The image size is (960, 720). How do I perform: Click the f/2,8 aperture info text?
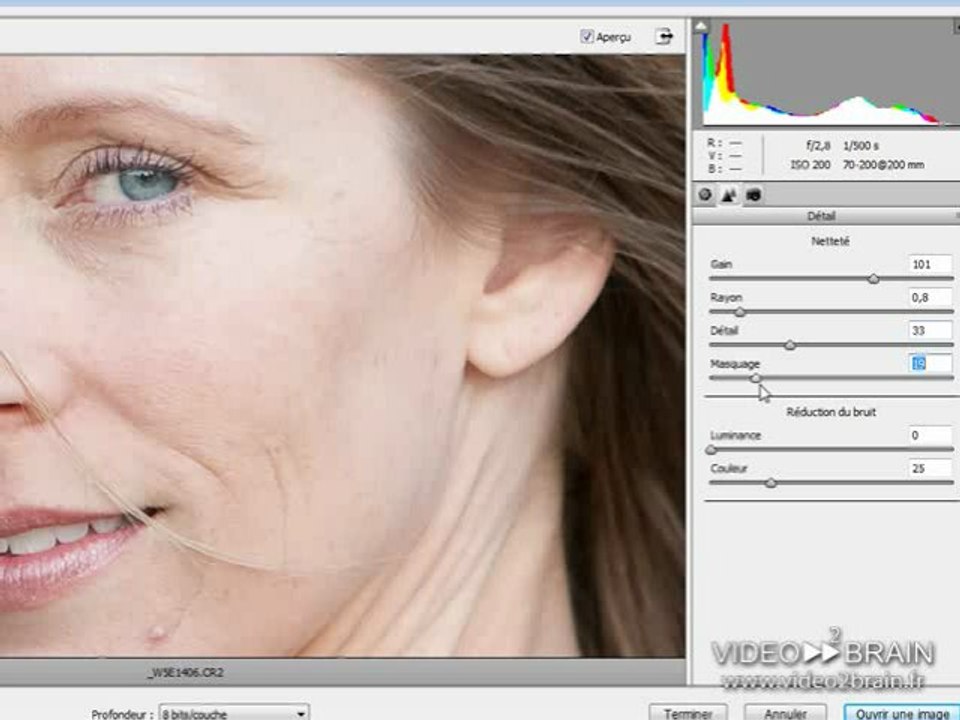point(818,146)
